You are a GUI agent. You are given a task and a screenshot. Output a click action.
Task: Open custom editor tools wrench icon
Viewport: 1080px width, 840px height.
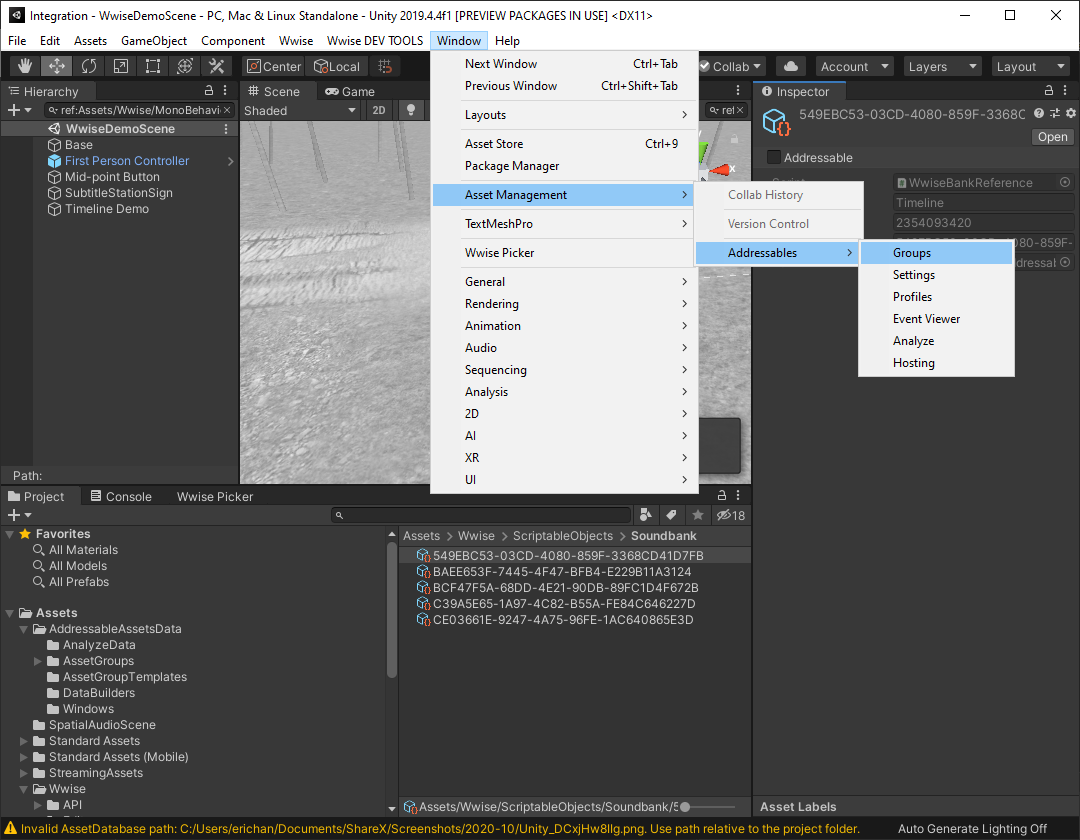pos(216,66)
